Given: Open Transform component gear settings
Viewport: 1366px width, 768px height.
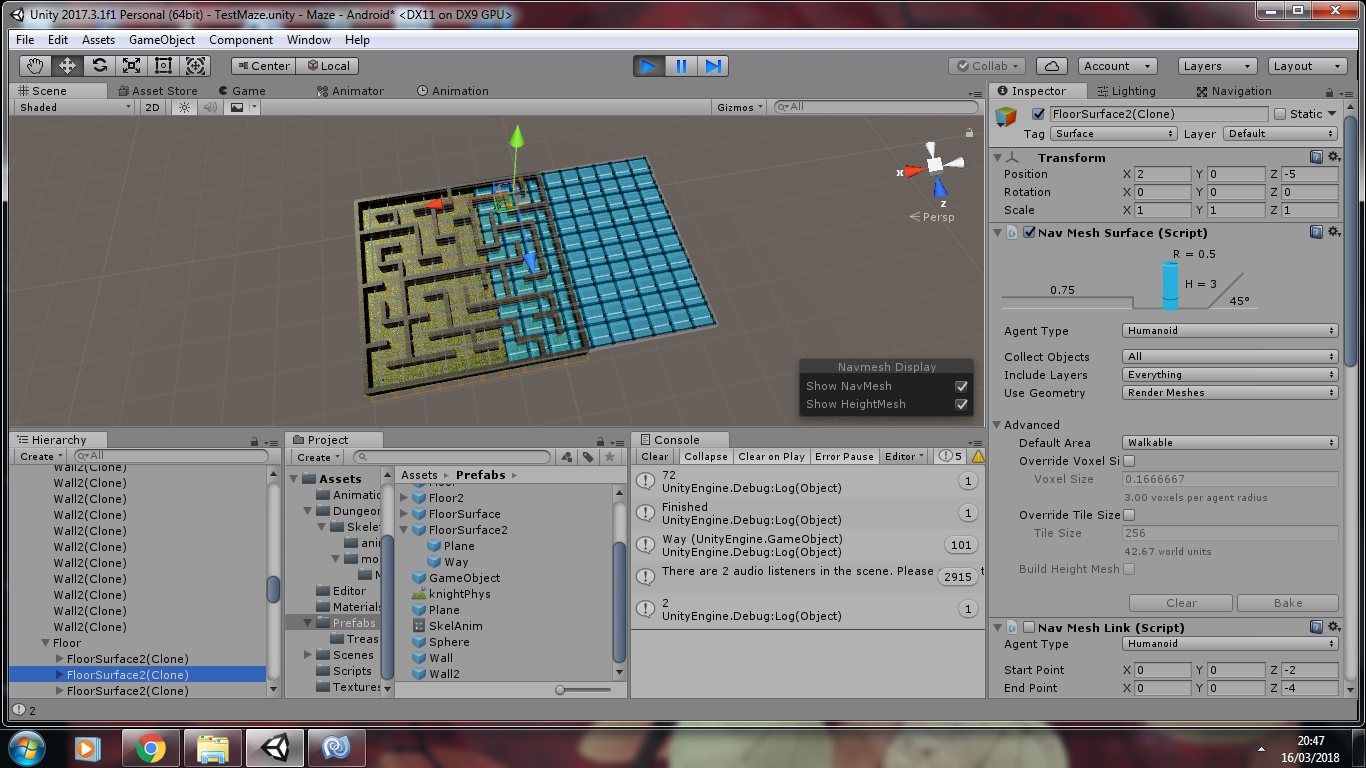Looking at the screenshot, I should coord(1334,157).
